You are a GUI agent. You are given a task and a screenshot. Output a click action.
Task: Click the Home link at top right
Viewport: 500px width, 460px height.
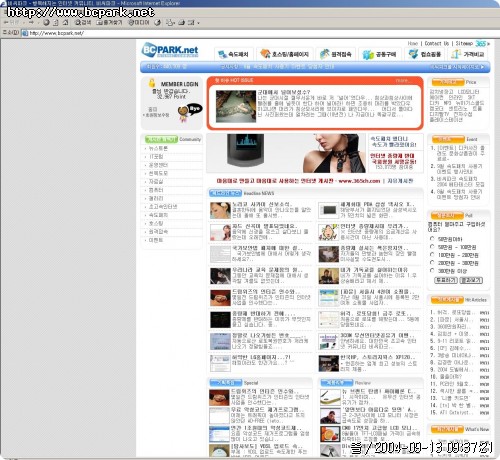[x=412, y=43]
